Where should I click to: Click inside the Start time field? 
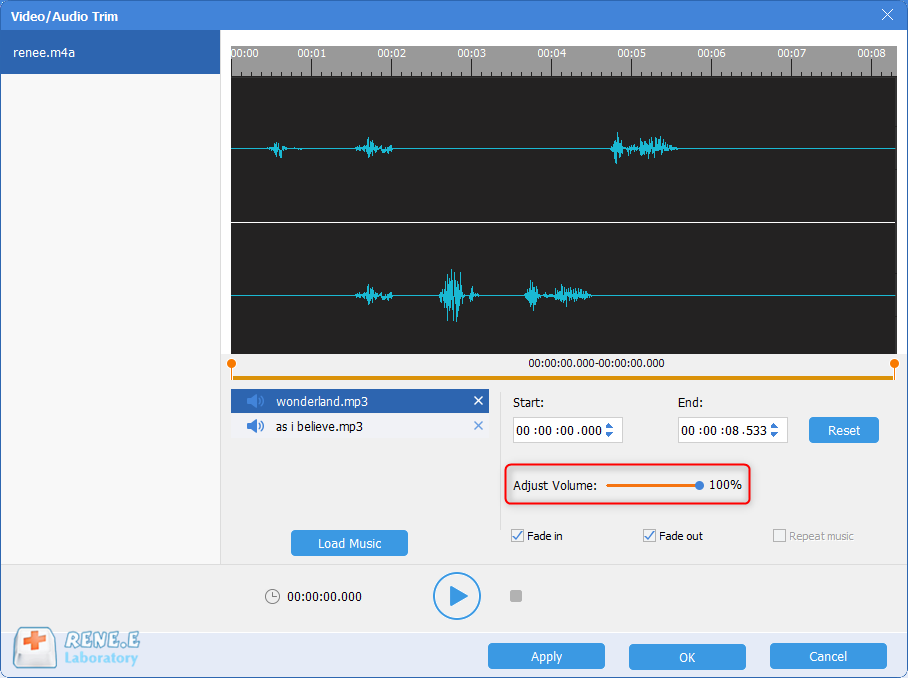click(560, 429)
